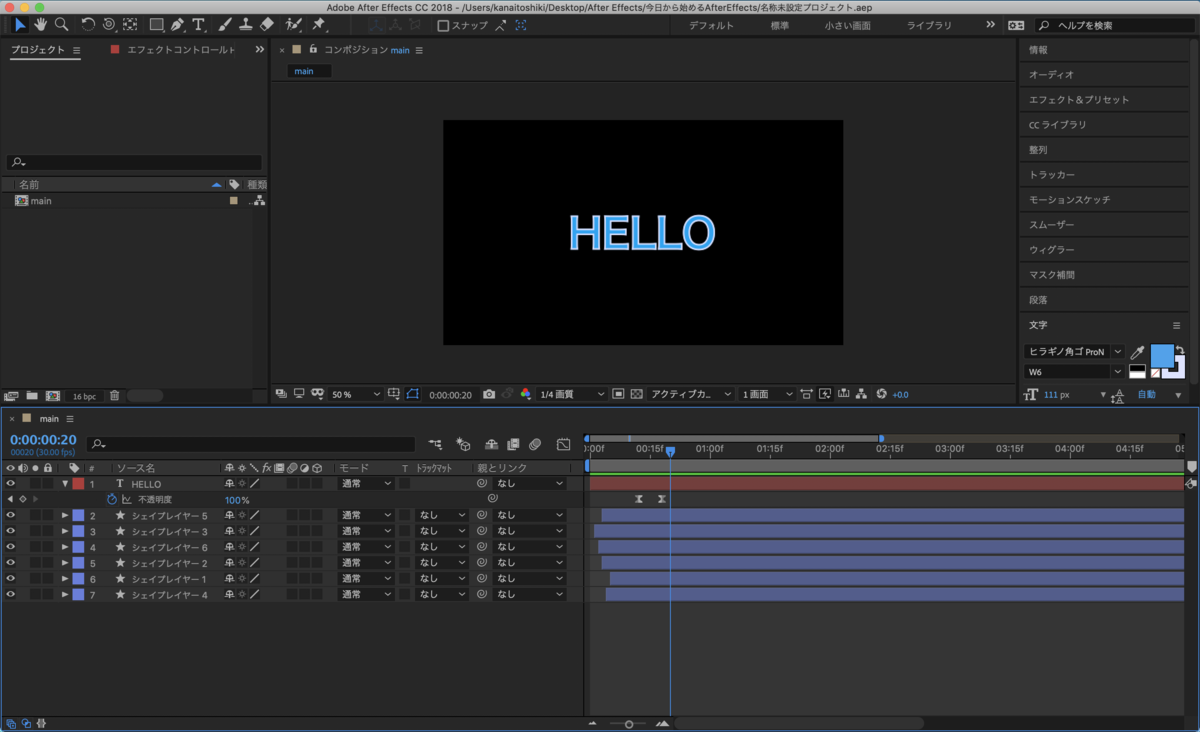Toggle visibility of シェイプレイヤー 1
Image resolution: width=1200 pixels, height=732 pixels.
coord(11,579)
